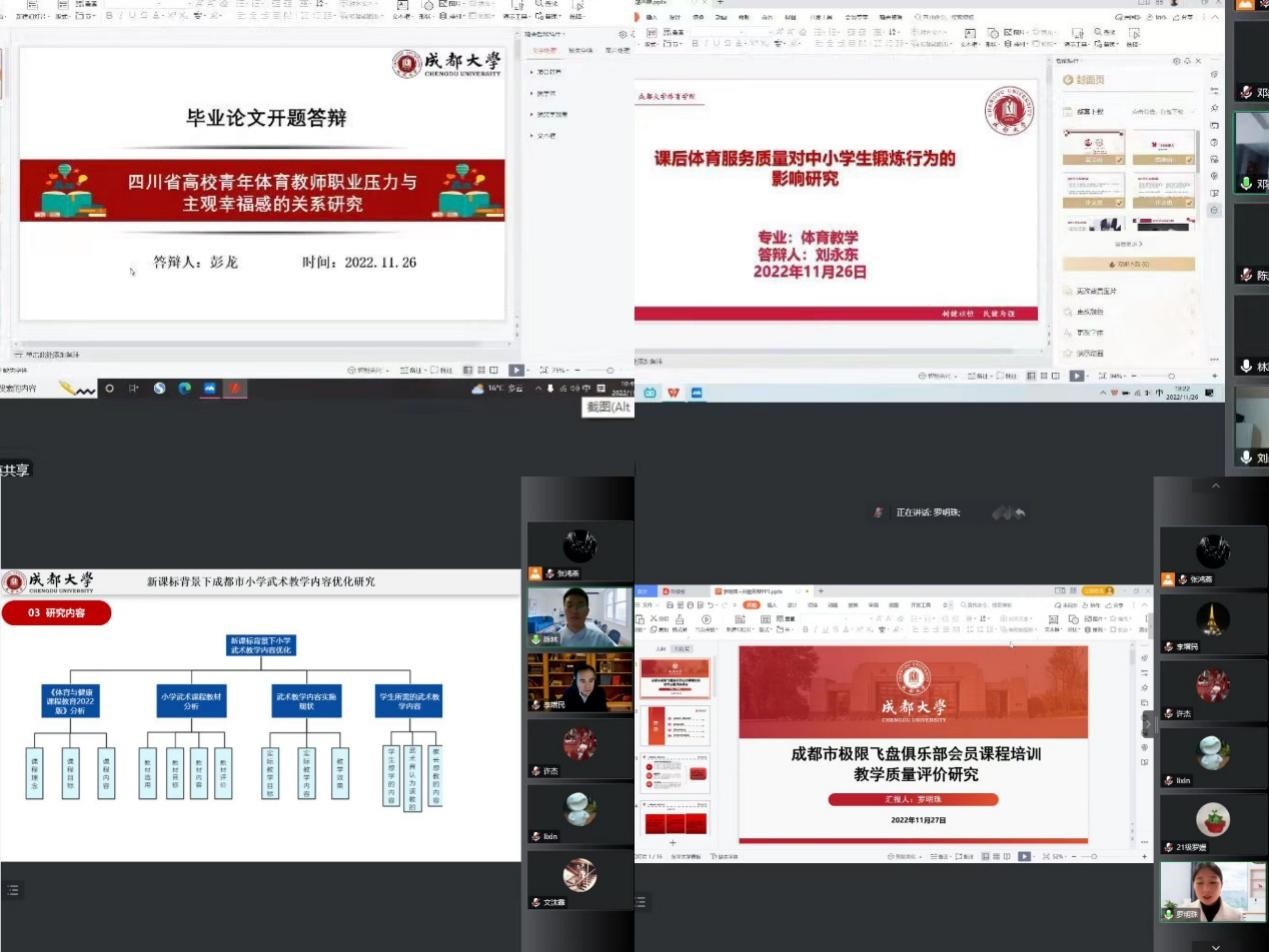Undo last action in 罗明珠 window toolbar

tap(710, 605)
